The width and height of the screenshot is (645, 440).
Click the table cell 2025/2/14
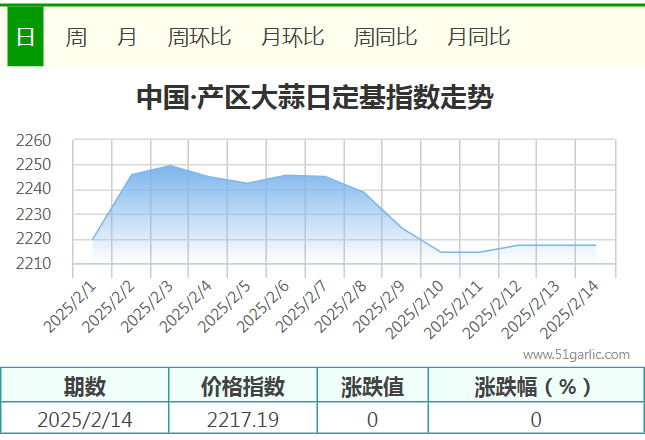pos(85,419)
